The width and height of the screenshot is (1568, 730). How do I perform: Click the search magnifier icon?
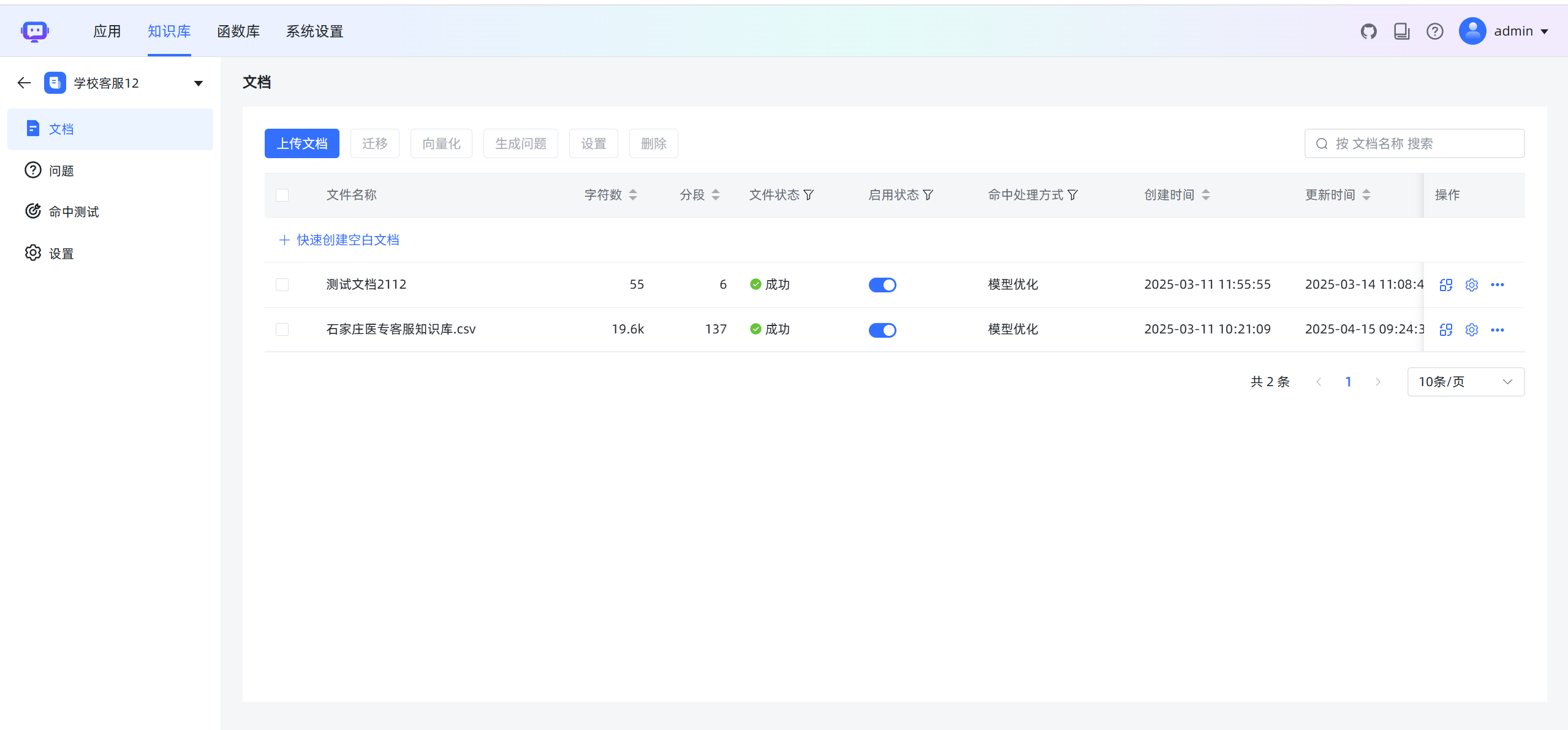tap(1322, 143)
